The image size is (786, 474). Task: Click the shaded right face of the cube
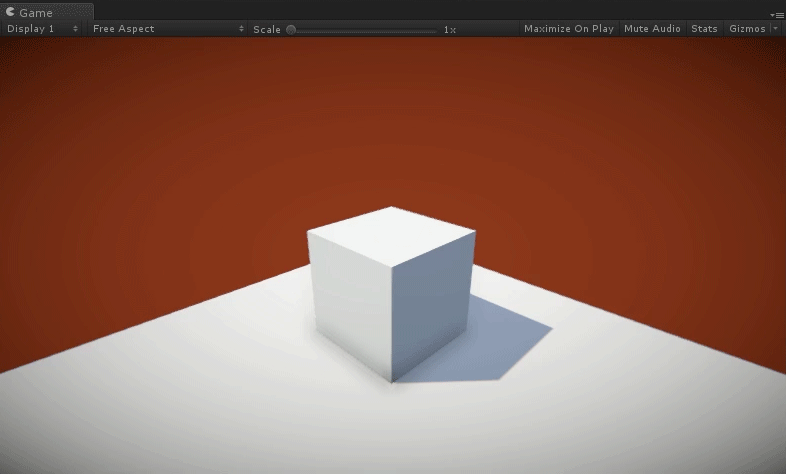pyautogui.click(x=431, y=305)
